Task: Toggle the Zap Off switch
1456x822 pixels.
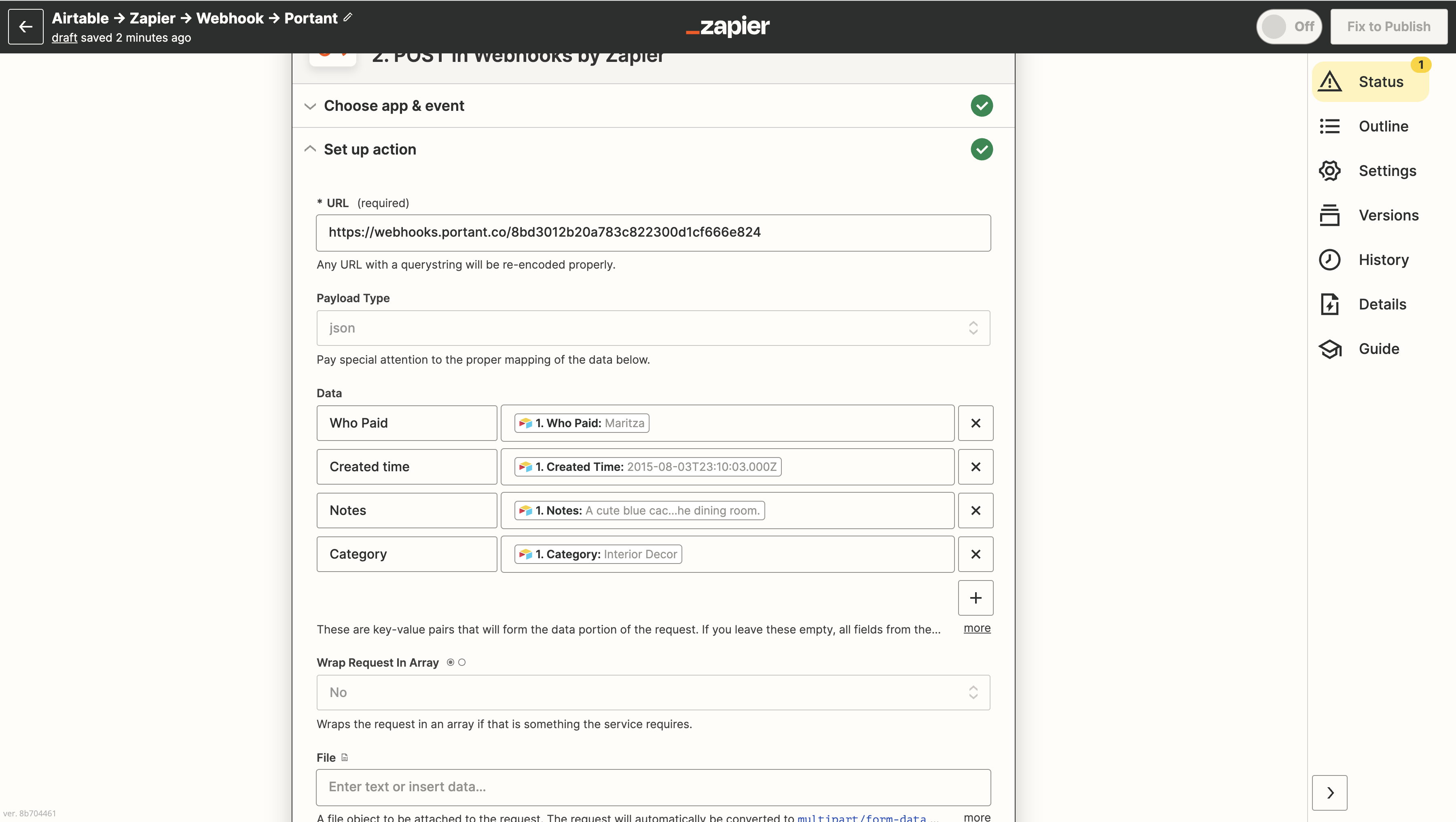Action: [1288, 27]
